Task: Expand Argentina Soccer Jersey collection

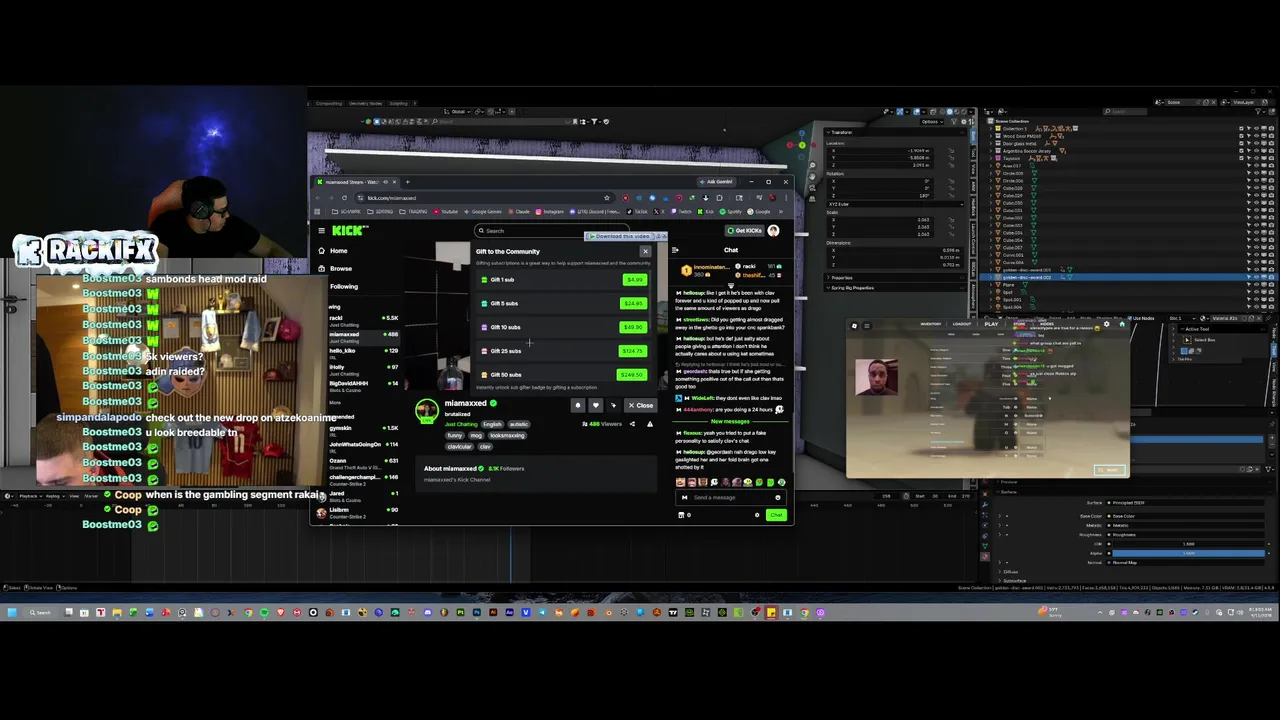Action: point(991,151)
